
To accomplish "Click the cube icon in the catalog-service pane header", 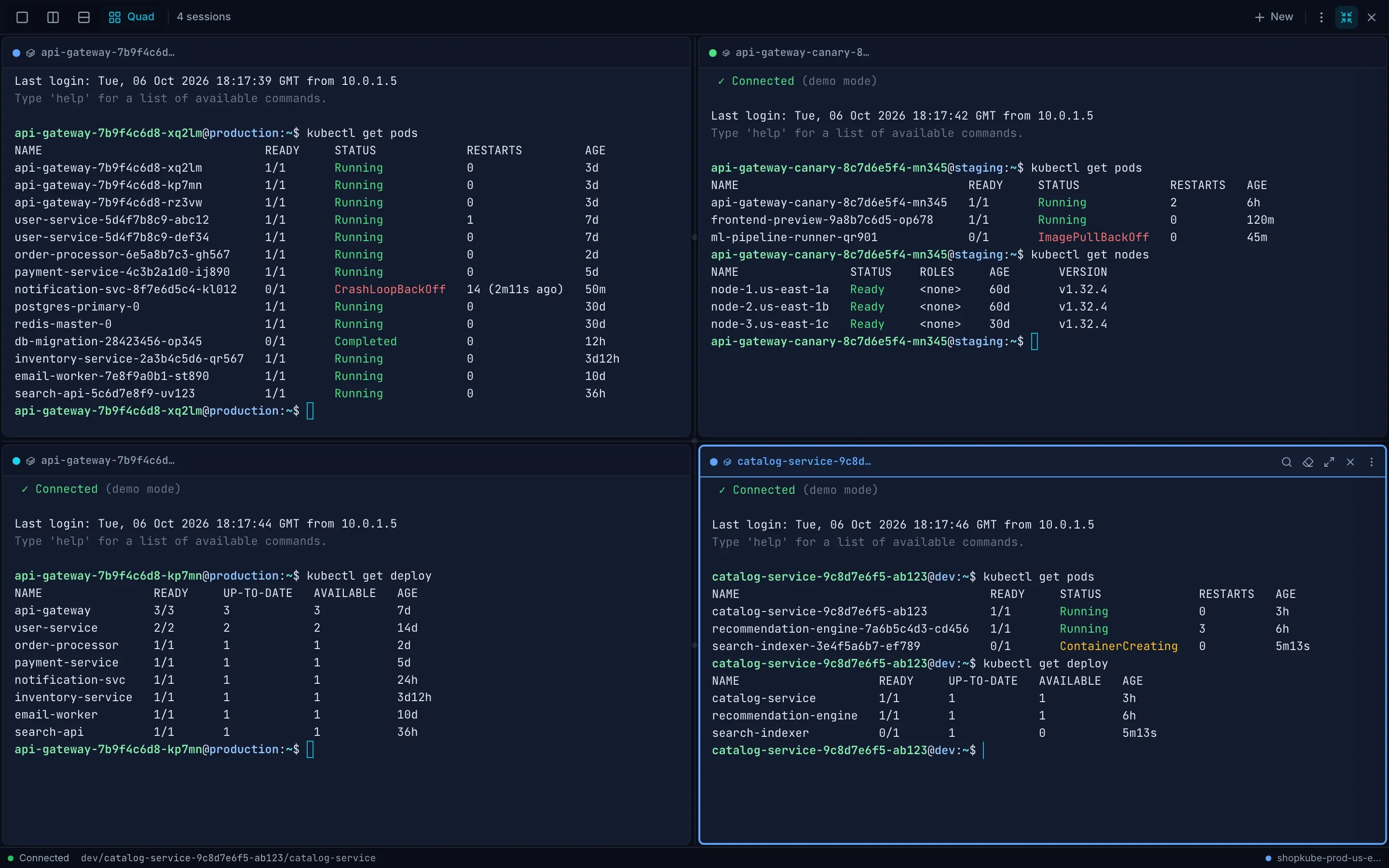I will pyautogui.click(x=727, y=462).
